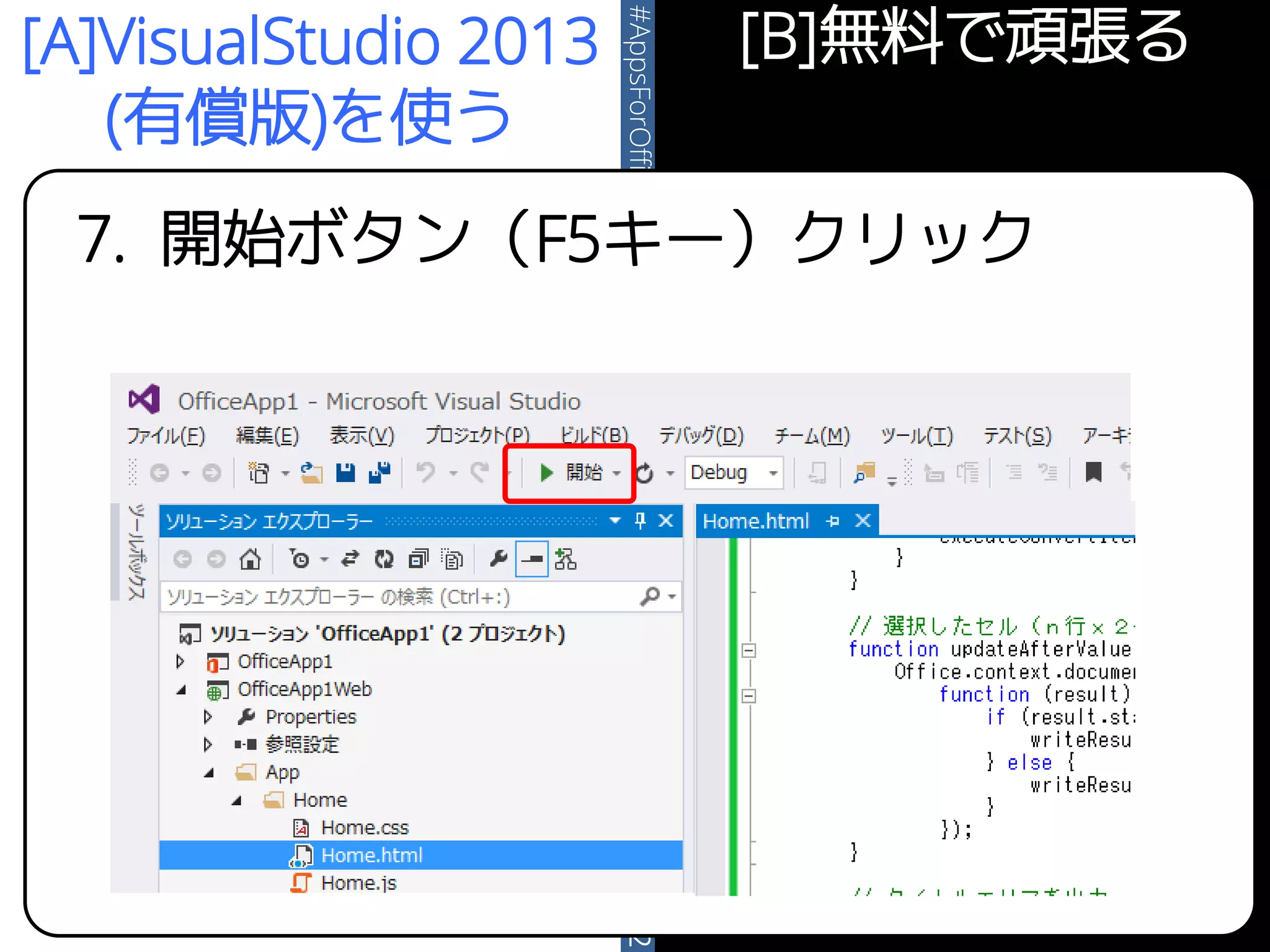This screenshot has height=952, width=1270.
Task: Click Solution Explorer Forward arrow icon
Action: tap(216, 560)
